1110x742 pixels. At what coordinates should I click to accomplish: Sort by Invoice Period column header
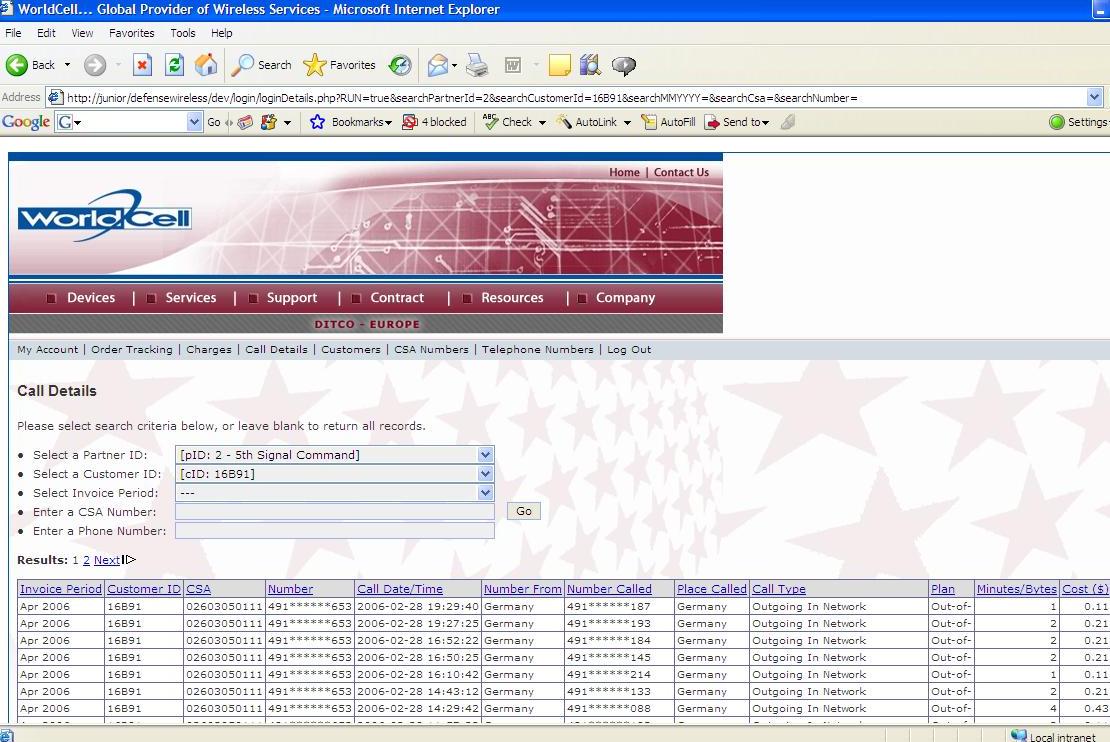61,588
